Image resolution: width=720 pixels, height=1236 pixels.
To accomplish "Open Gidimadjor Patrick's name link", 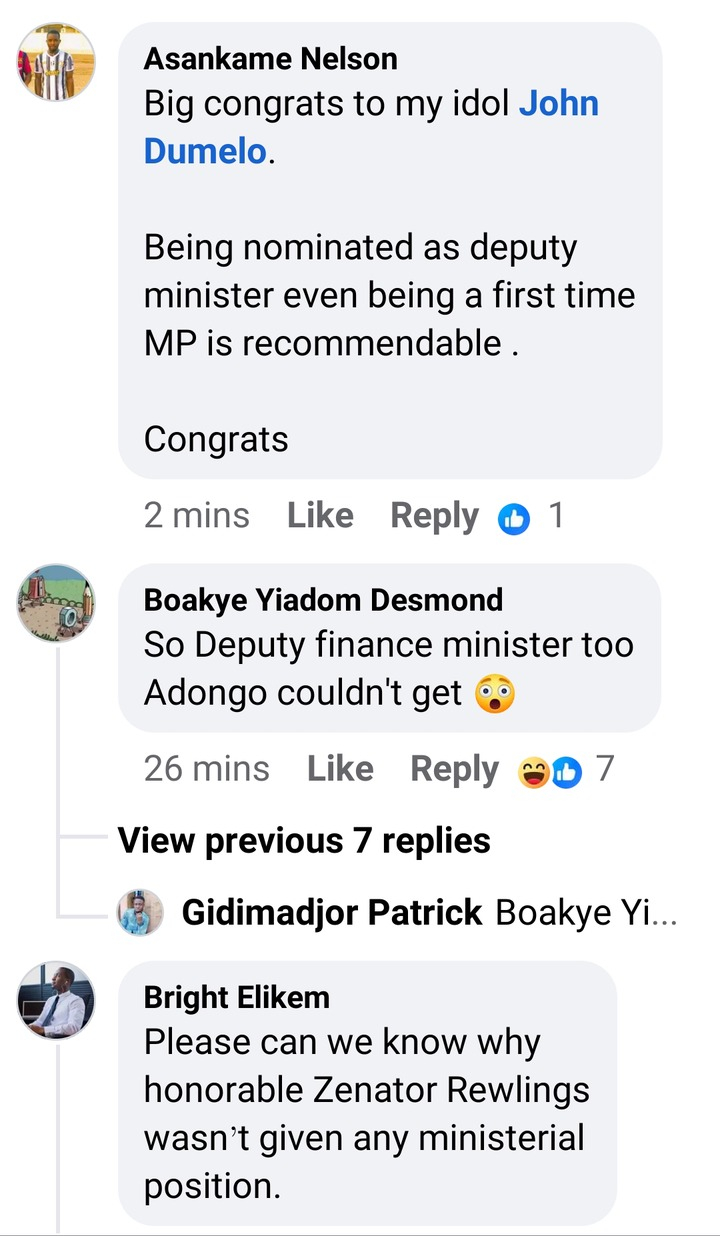I will [x=332, y=912].
